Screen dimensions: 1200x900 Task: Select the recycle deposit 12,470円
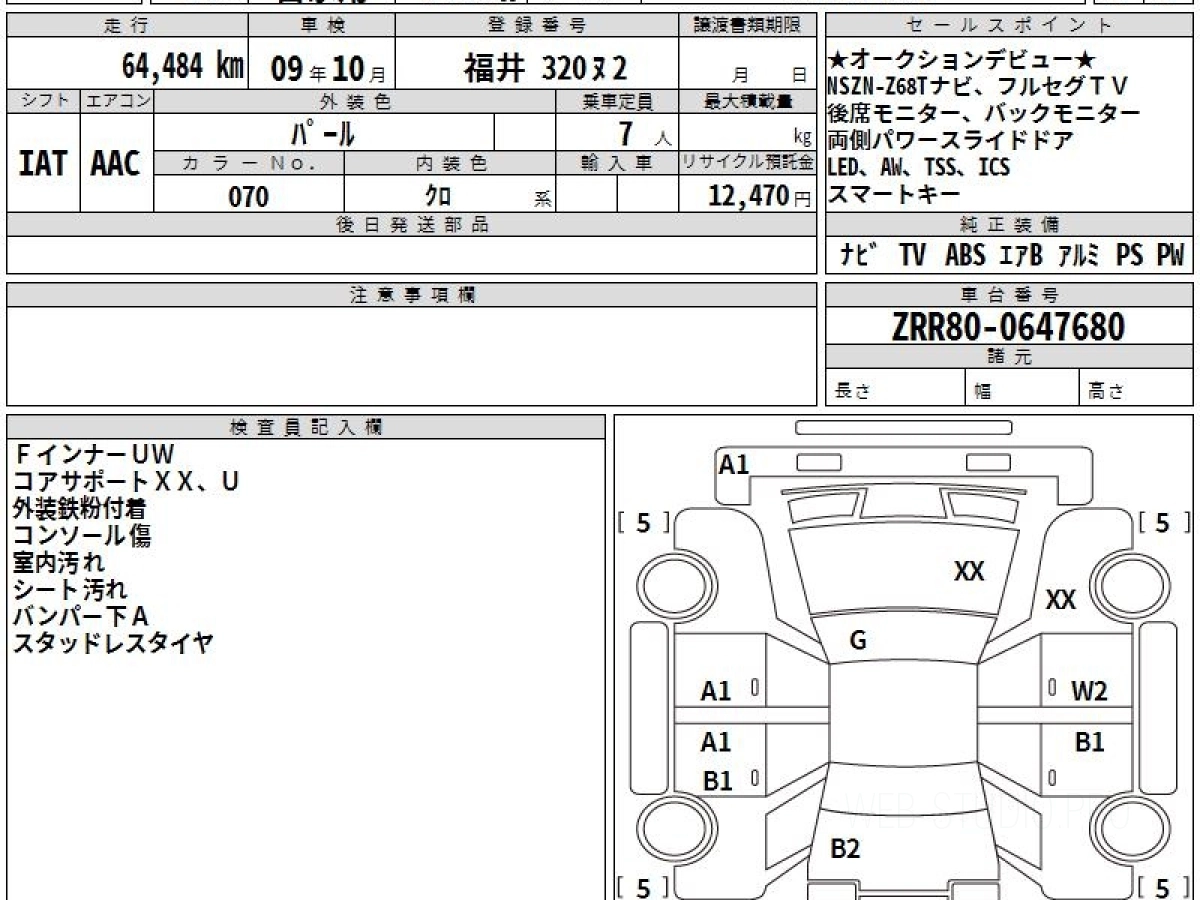point(760,196)
